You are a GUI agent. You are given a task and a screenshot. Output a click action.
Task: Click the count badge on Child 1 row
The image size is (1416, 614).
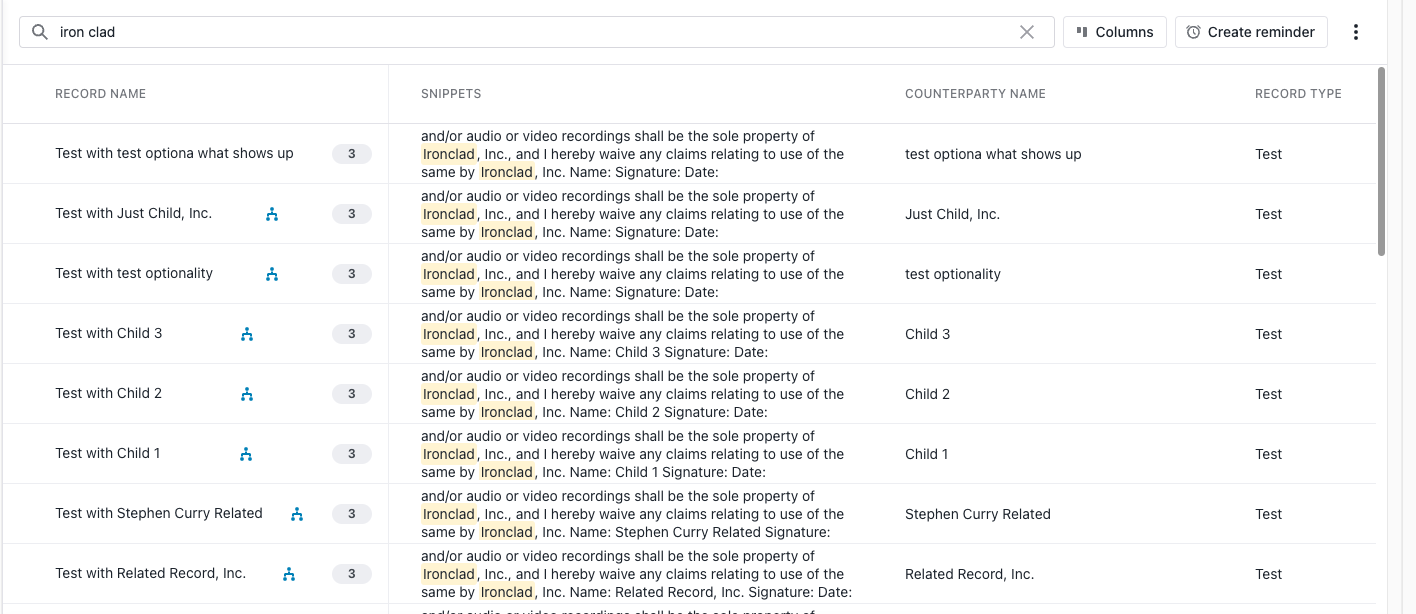pyautogui.click(x=352, y=454)
